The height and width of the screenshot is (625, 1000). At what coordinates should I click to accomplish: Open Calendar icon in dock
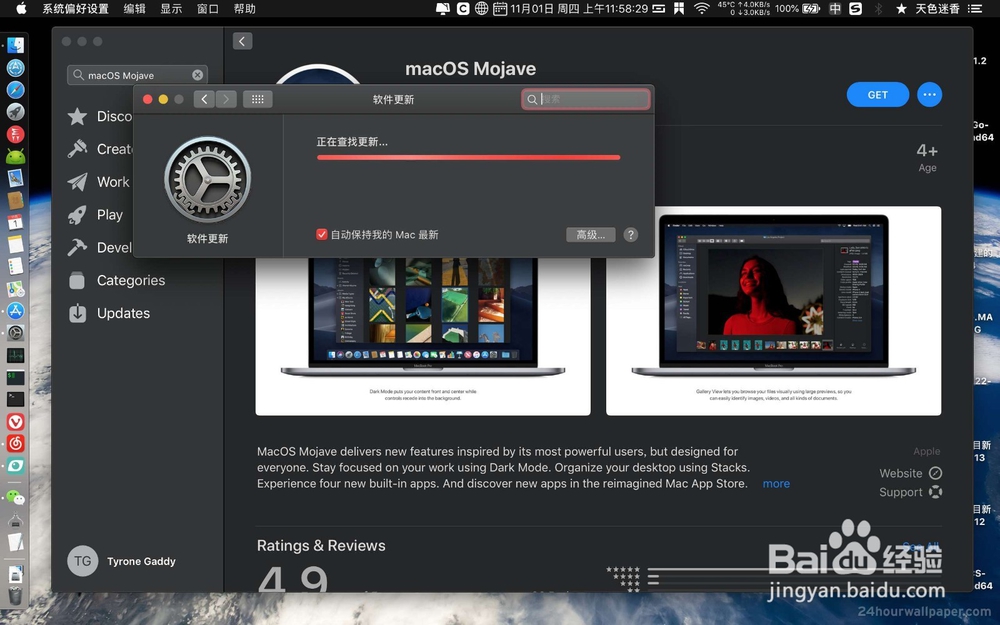tap(15, 222)
